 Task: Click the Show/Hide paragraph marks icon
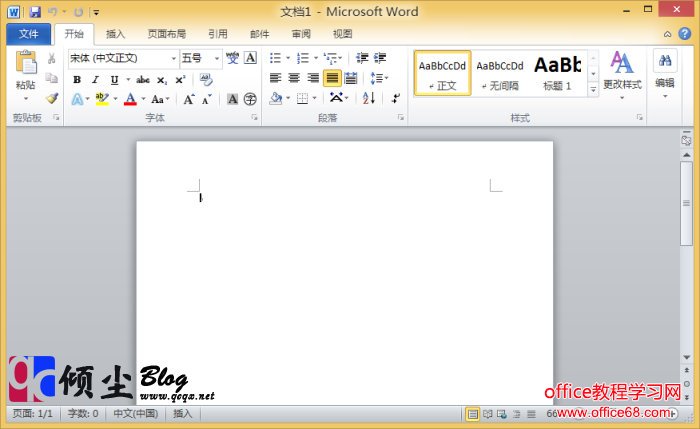396,98
